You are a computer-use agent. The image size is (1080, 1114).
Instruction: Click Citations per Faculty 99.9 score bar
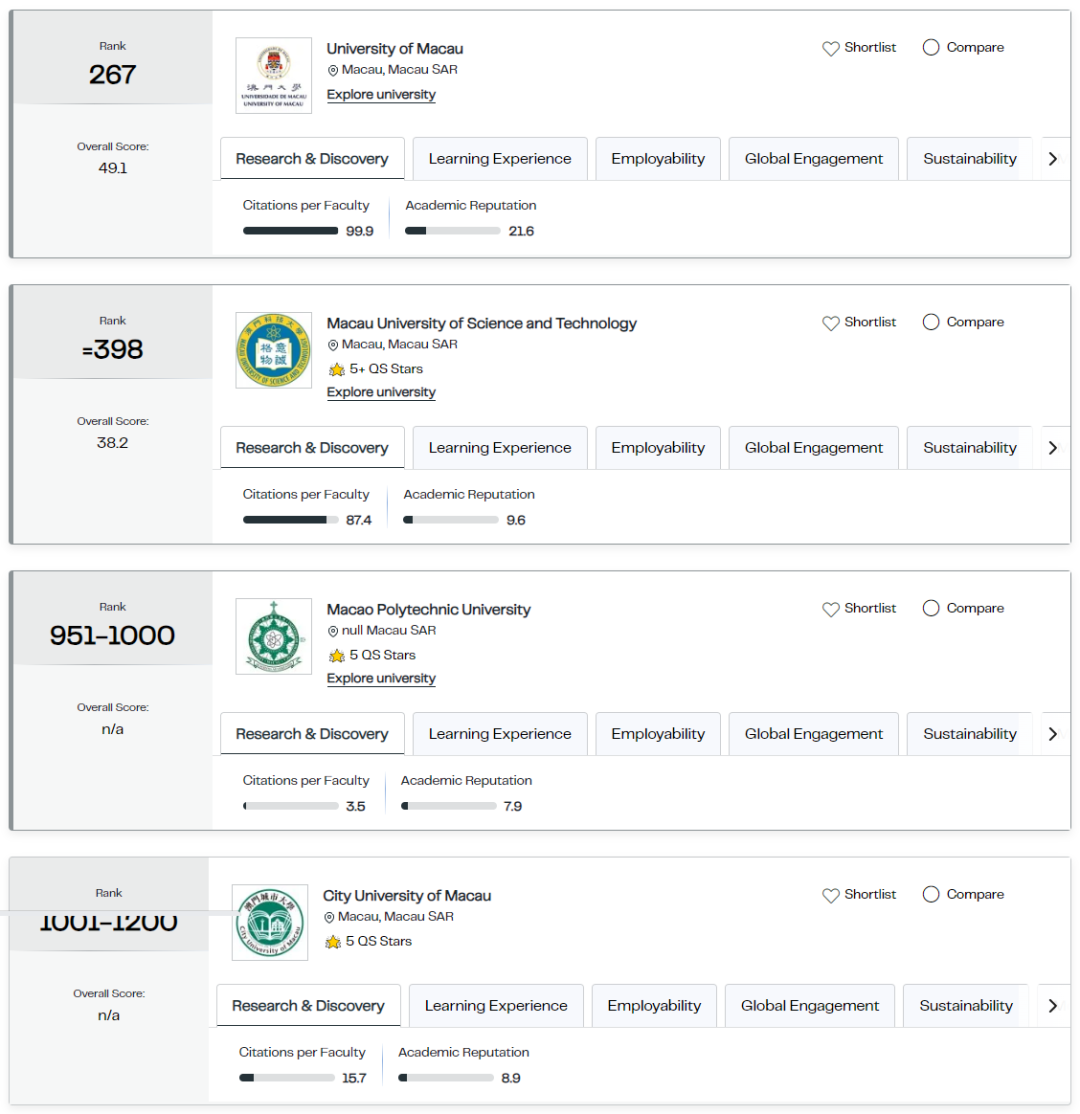[x=291, y=231]
